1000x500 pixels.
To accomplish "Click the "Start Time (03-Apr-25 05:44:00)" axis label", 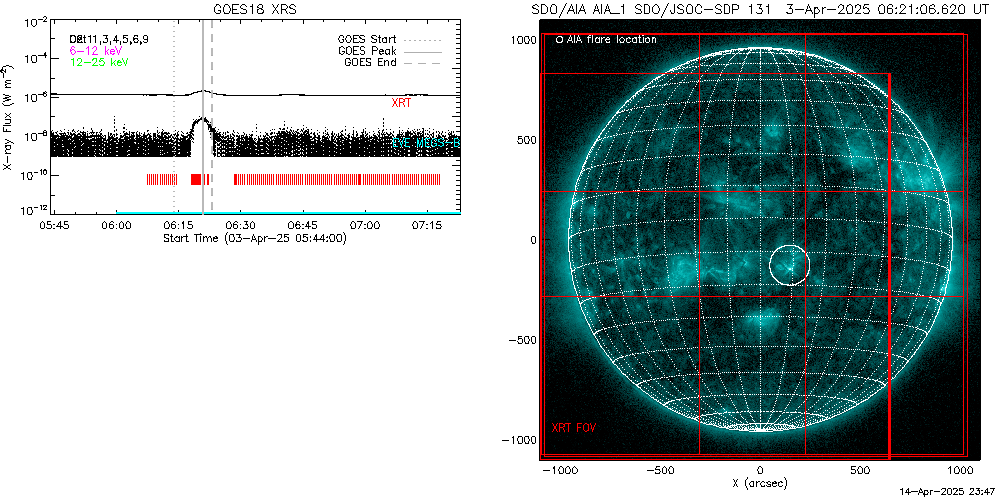I will click(x=255, y=239).
